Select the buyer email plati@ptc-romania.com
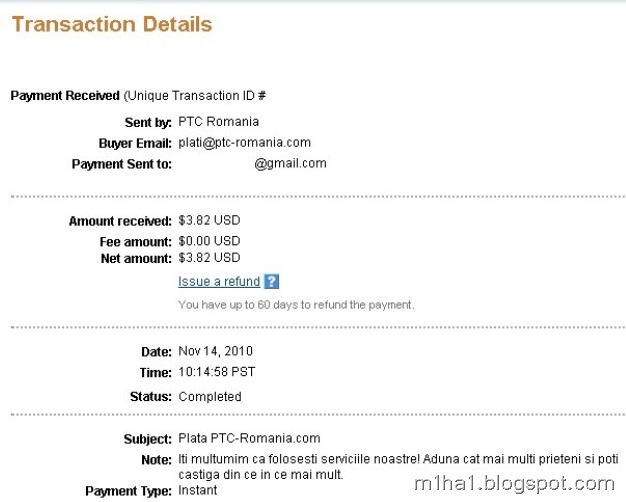The height and width of the screenshot is (502, 626). coord(244,143)
